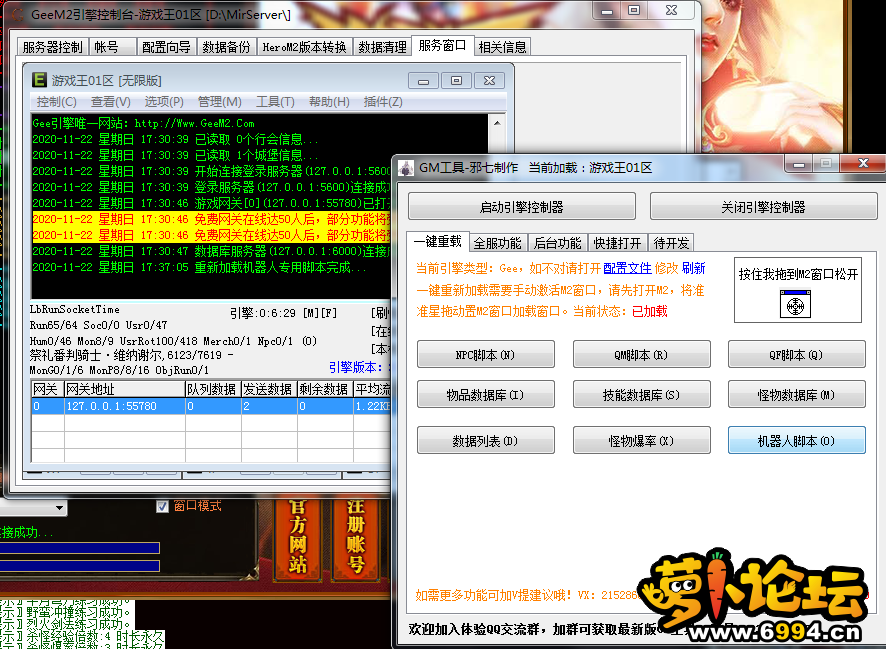
Task: Open the 帐号 tab
Action: (x=113, y=47)
